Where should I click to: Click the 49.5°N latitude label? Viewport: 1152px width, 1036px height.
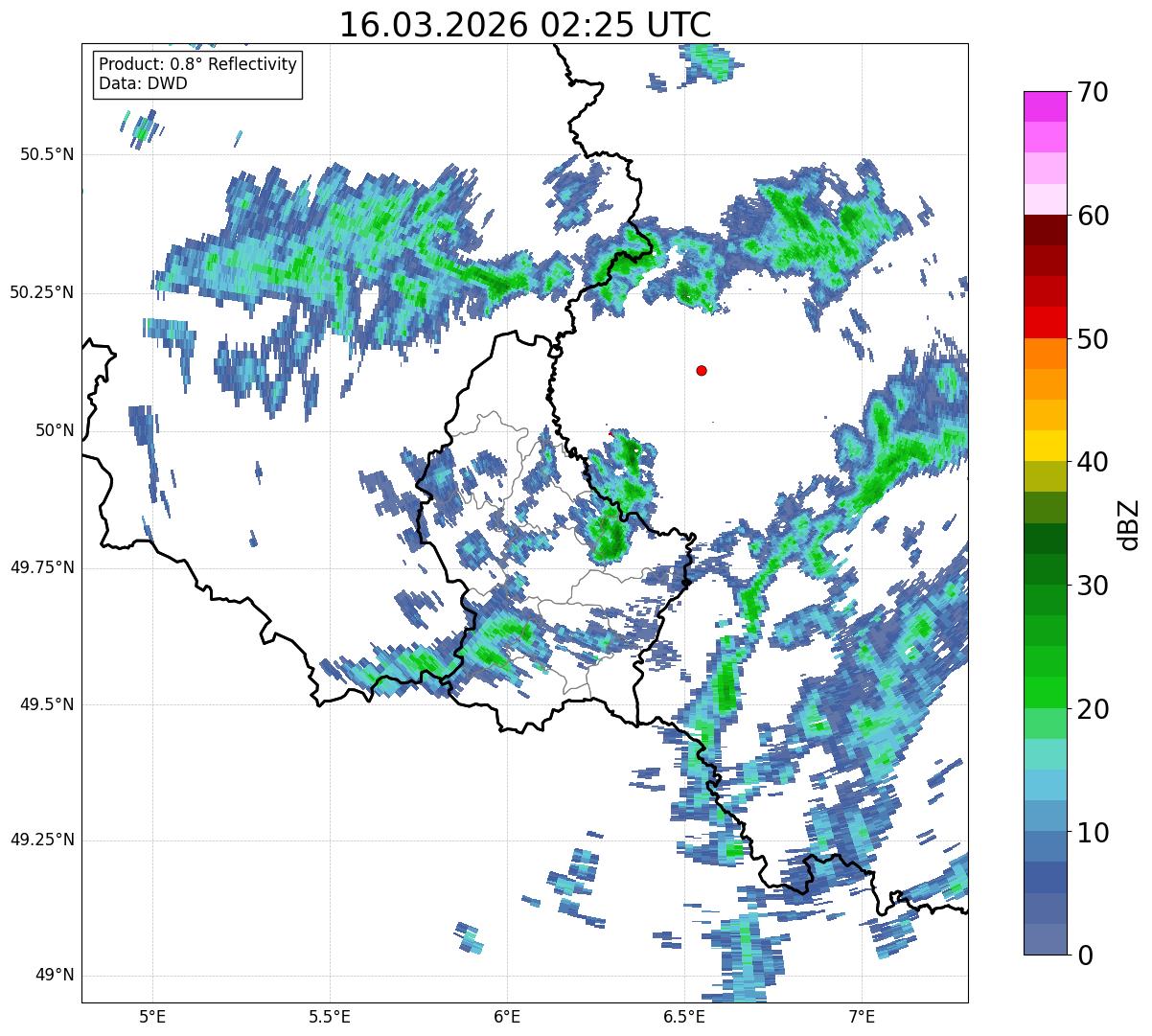[x=47, y=704]
